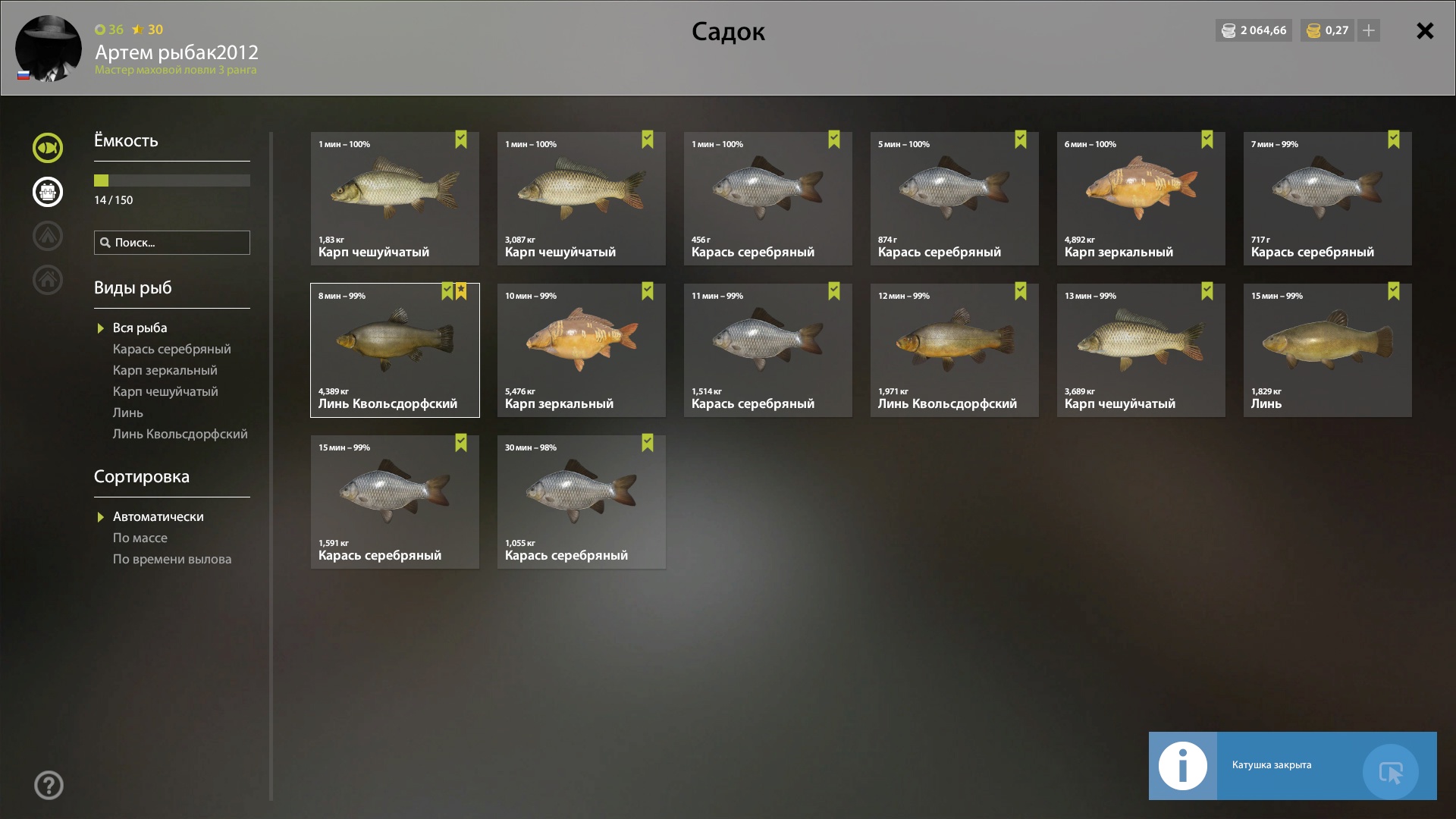Screen dimensions: 1456x819
Task: Toggle star mark on Линь Квольсдорфский 4,389 кг
Action: [461, 291]
